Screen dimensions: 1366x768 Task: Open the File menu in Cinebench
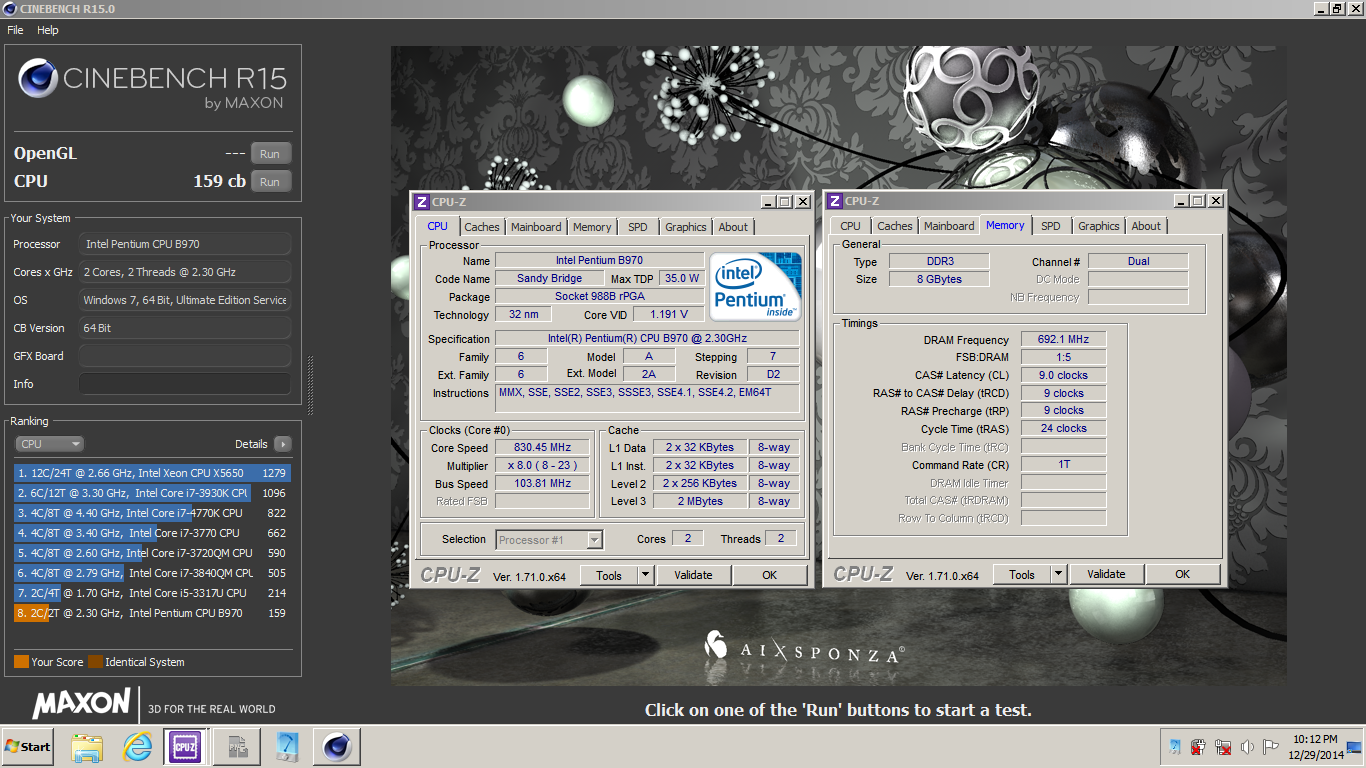tap(15, 30)
